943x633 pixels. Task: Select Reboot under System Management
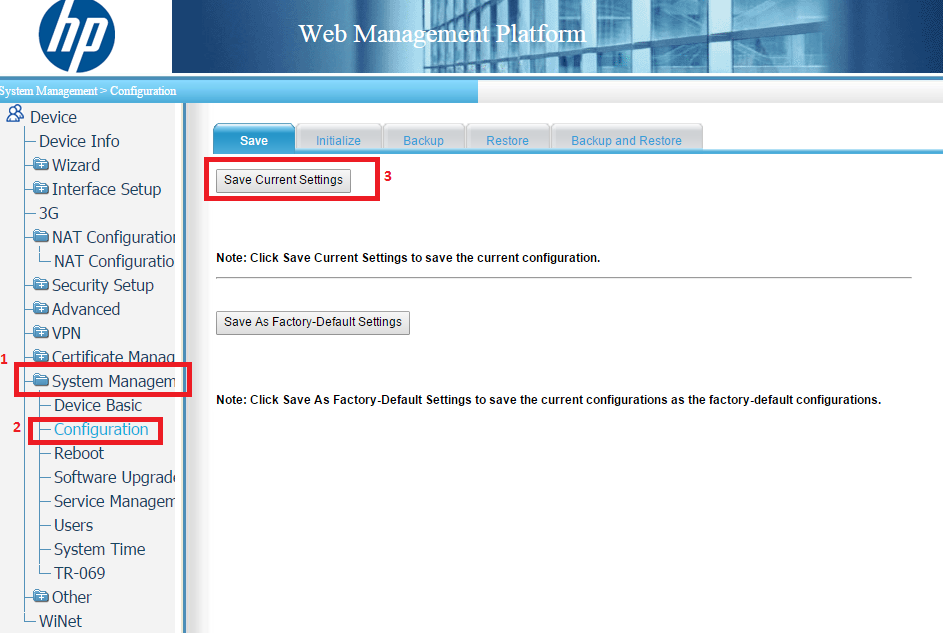point(79,453)
